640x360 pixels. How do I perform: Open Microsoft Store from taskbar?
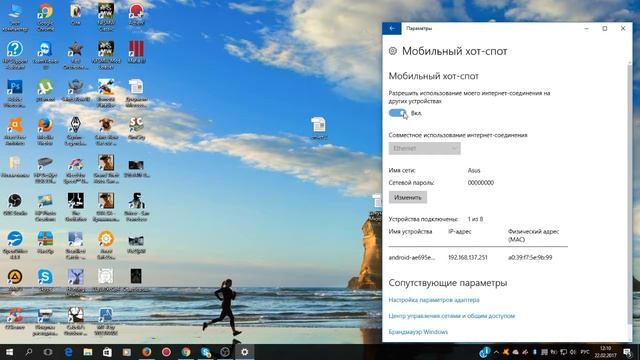(x=107, y=352)
